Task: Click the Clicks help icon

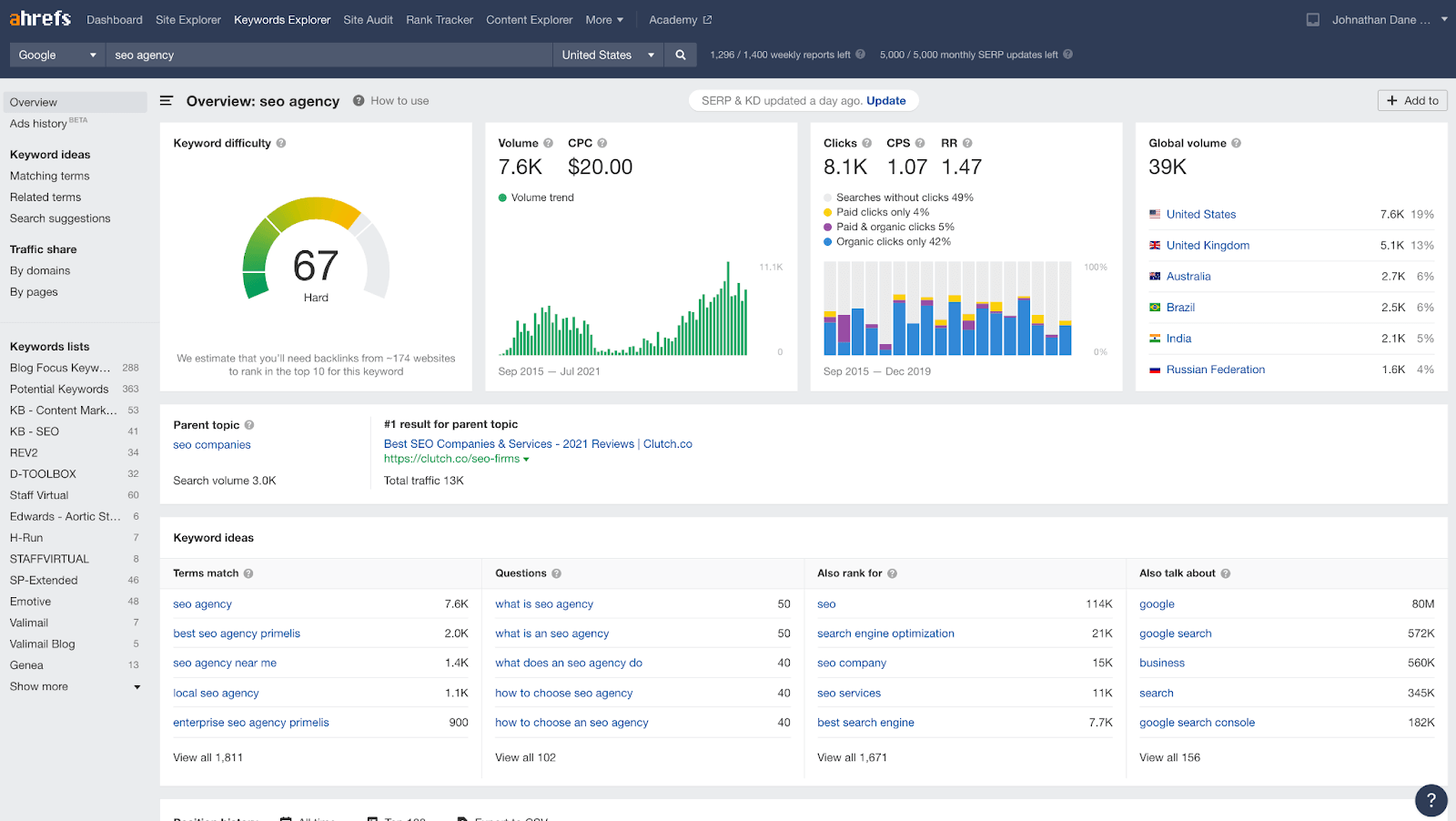Action: tap(866, 143)
